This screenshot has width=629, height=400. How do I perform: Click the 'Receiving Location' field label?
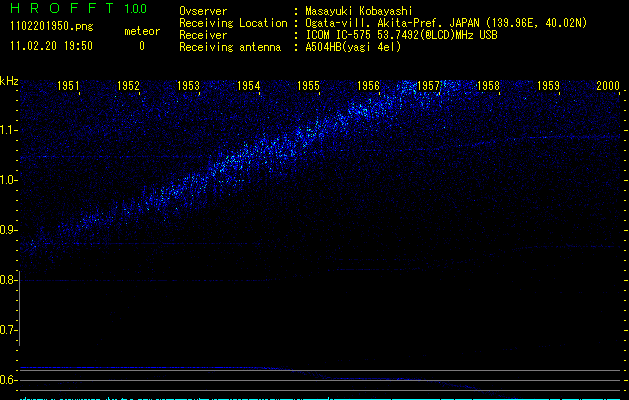coord(233,23)
